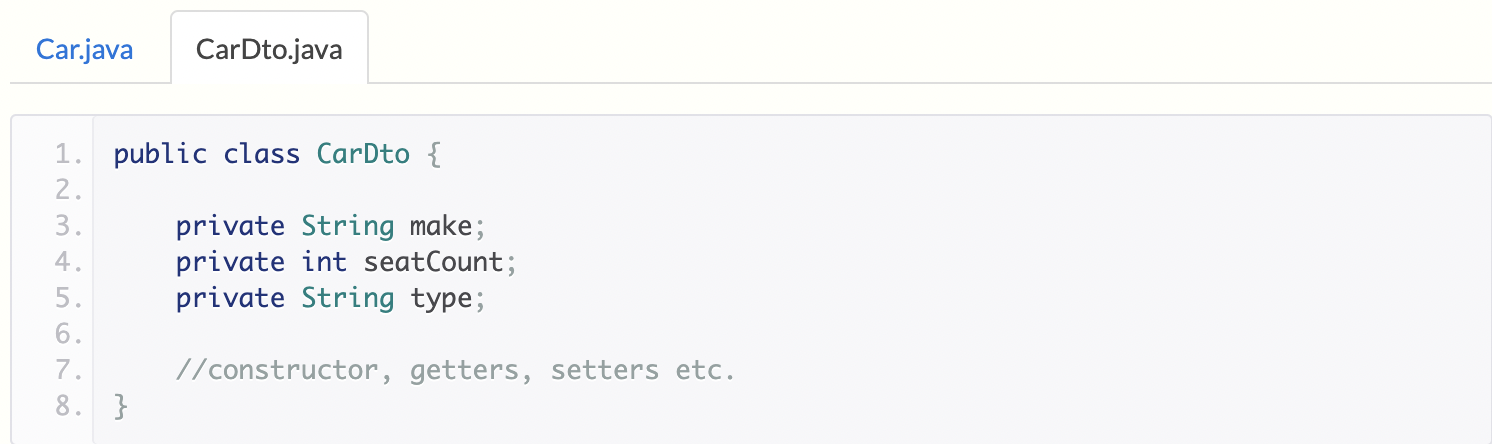This screenshot has height=444, width=1492.
Task: Click the CarDto class name in line 1
Action: [x=363, y=154]
